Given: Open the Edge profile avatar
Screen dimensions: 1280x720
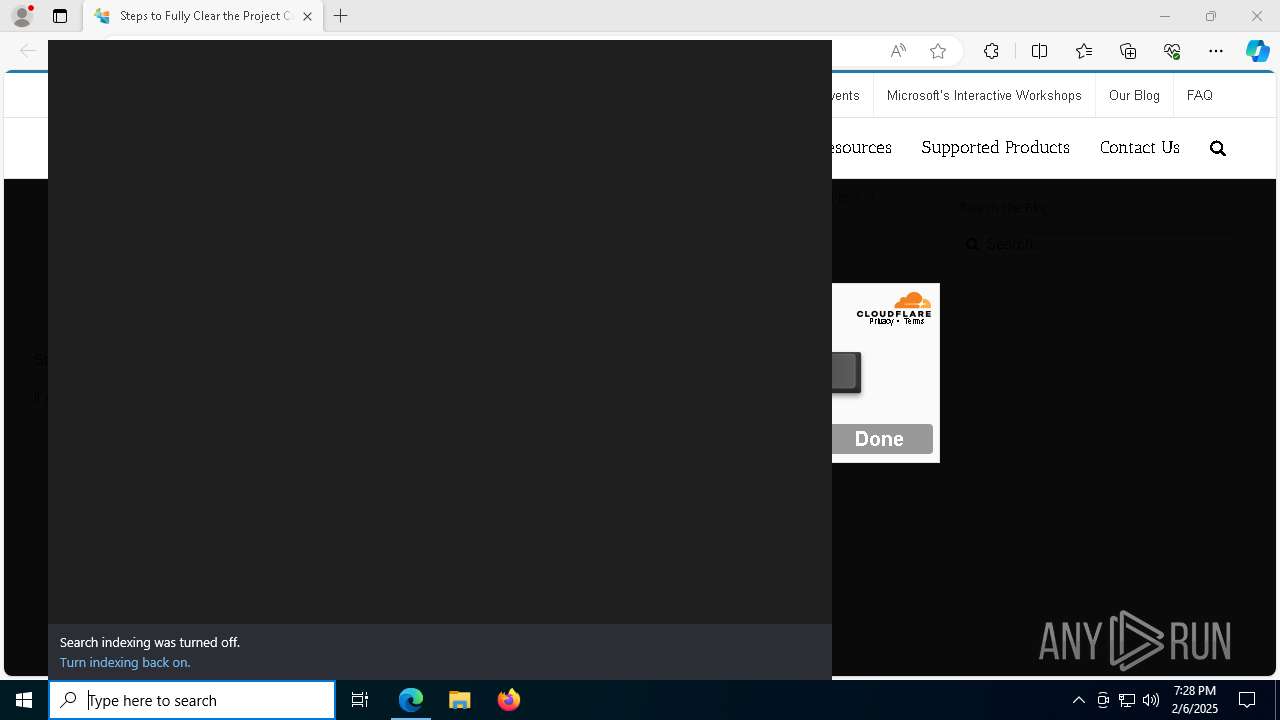Looking at the screenshot, I should [x=22, y=16].
